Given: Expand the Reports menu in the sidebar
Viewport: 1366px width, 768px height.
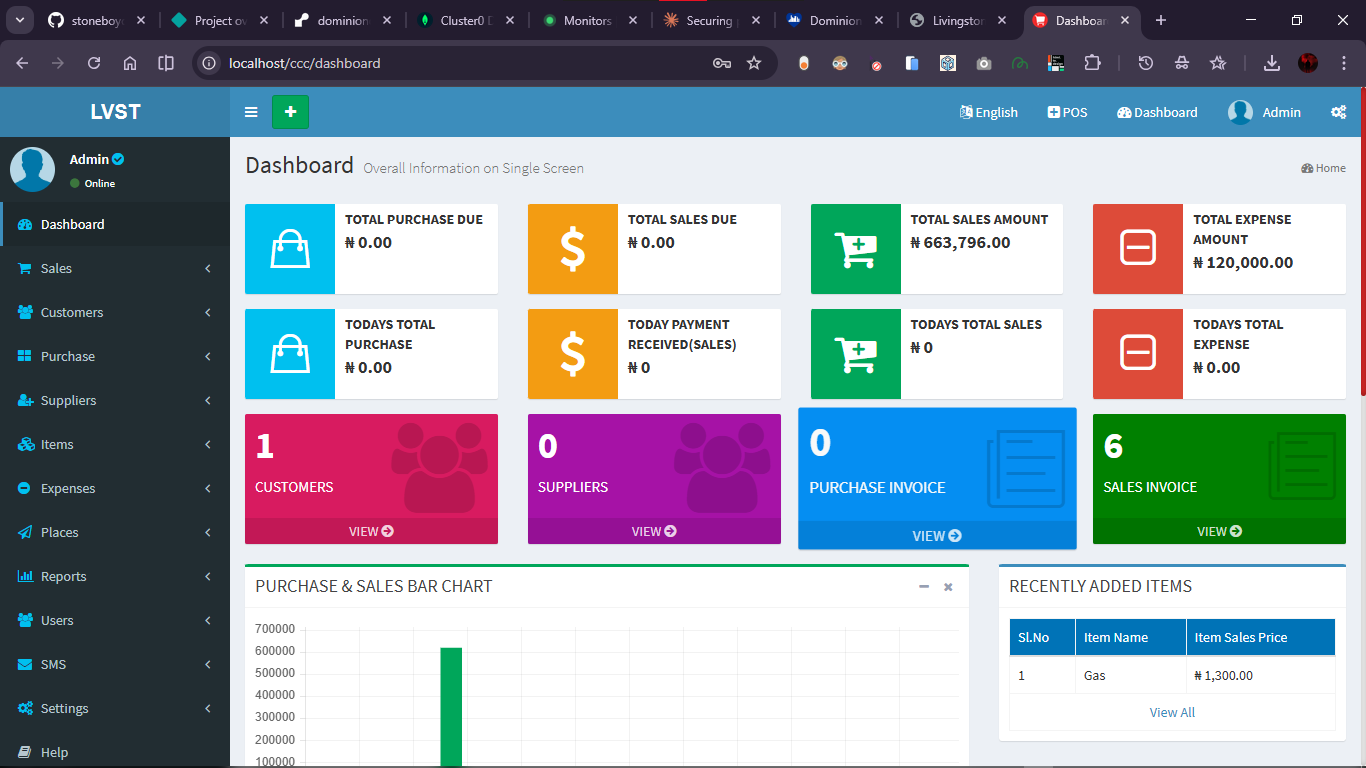Looking at the screenshot, I should click(60, 576).
